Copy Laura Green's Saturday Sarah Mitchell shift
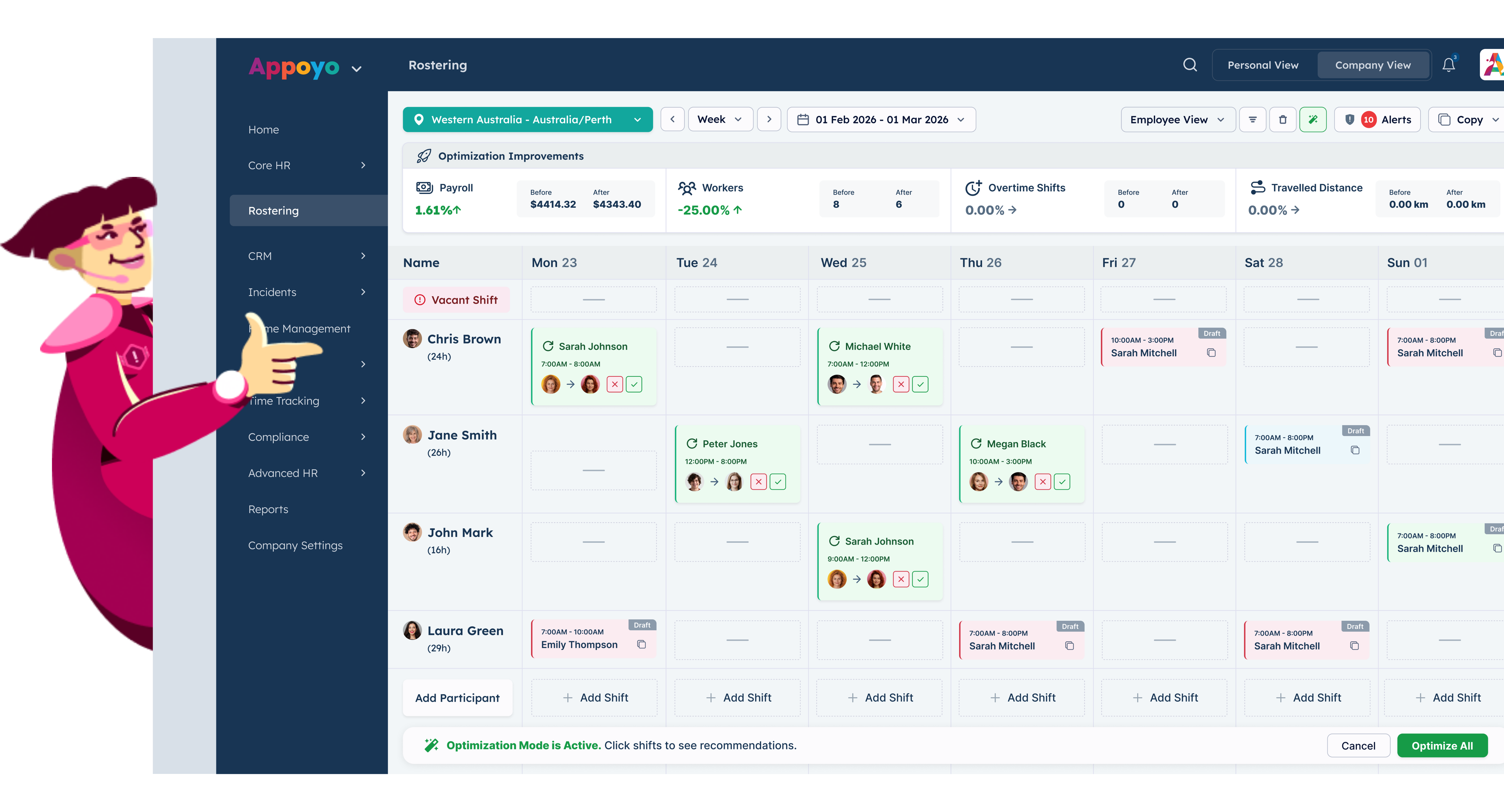The image size is (1504, 812). click(1355, 646)
